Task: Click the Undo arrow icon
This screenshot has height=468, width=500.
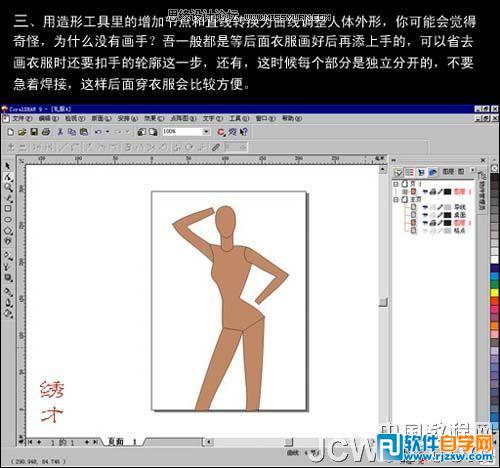Action: point(98,132)
